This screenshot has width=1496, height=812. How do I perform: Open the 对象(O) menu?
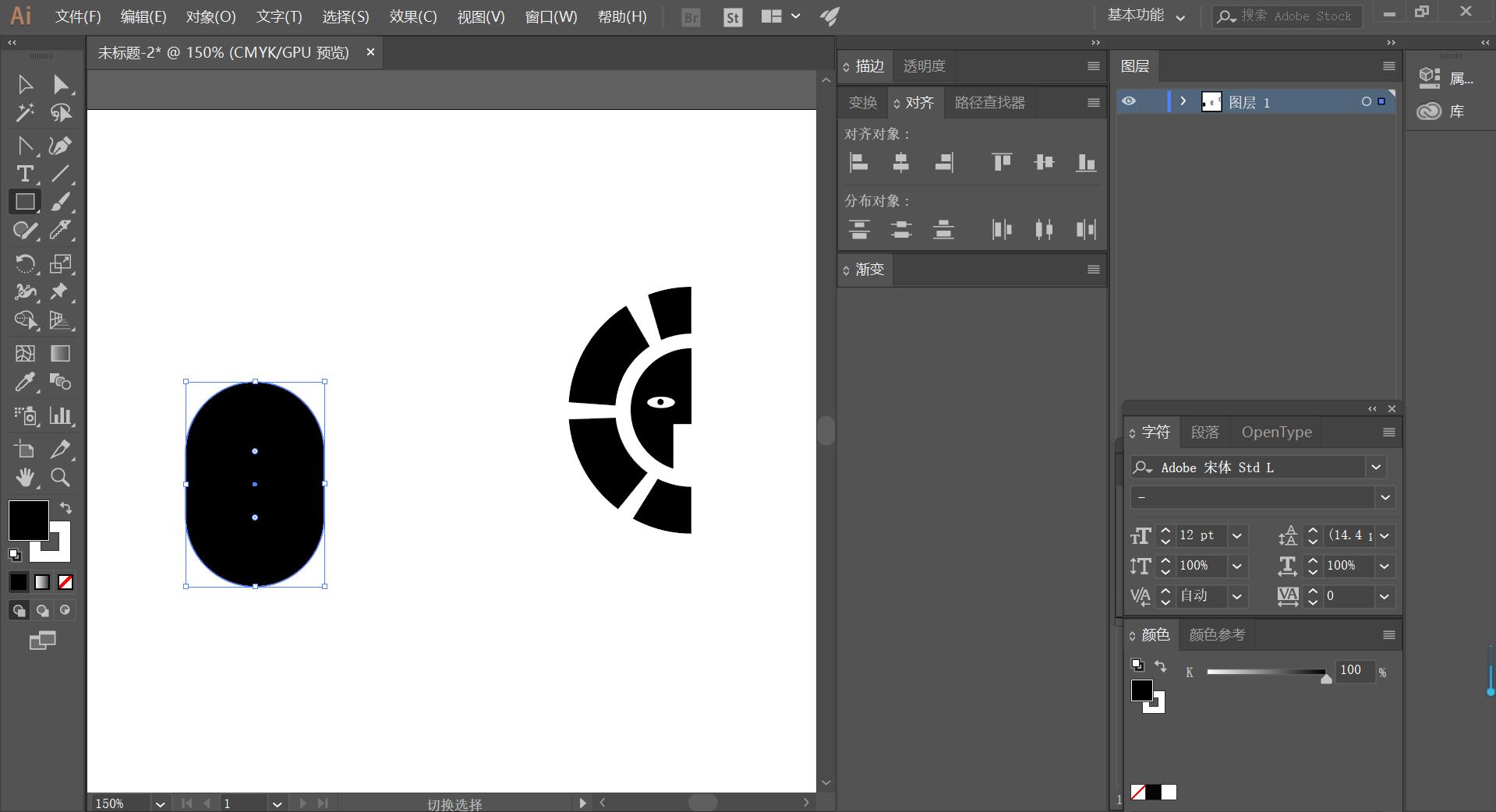point(210,16)
